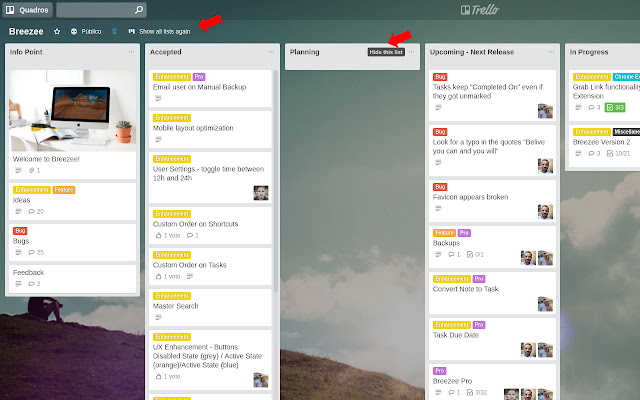
Task: Open Tasks keep "Completed On" bug card
Action: click(x=492, y=96)
